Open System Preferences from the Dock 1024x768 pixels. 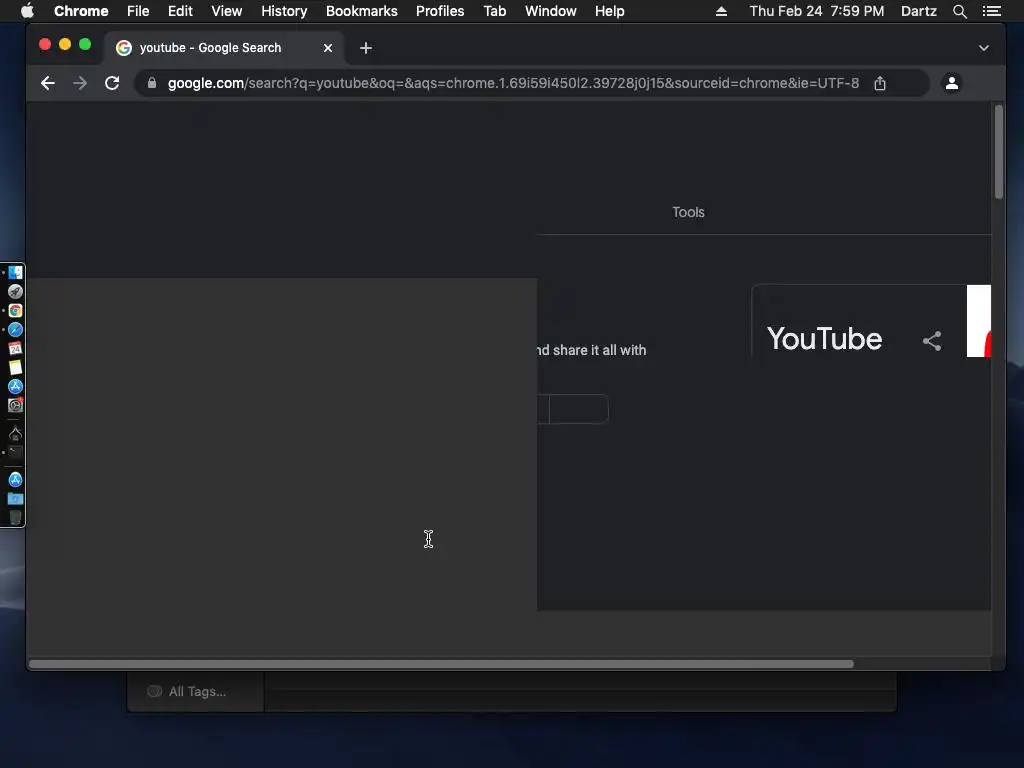point(15,405)
